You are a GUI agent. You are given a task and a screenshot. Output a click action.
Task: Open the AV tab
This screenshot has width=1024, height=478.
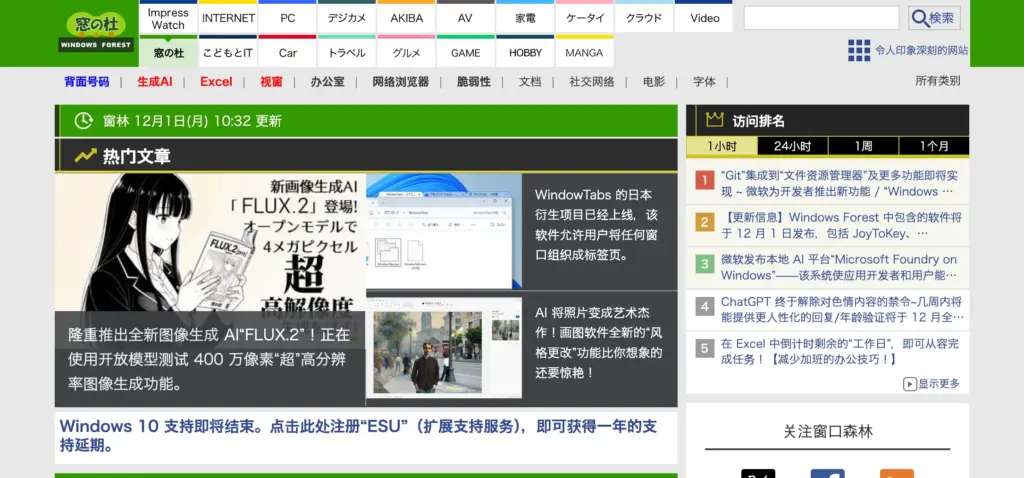pos(466,18)
